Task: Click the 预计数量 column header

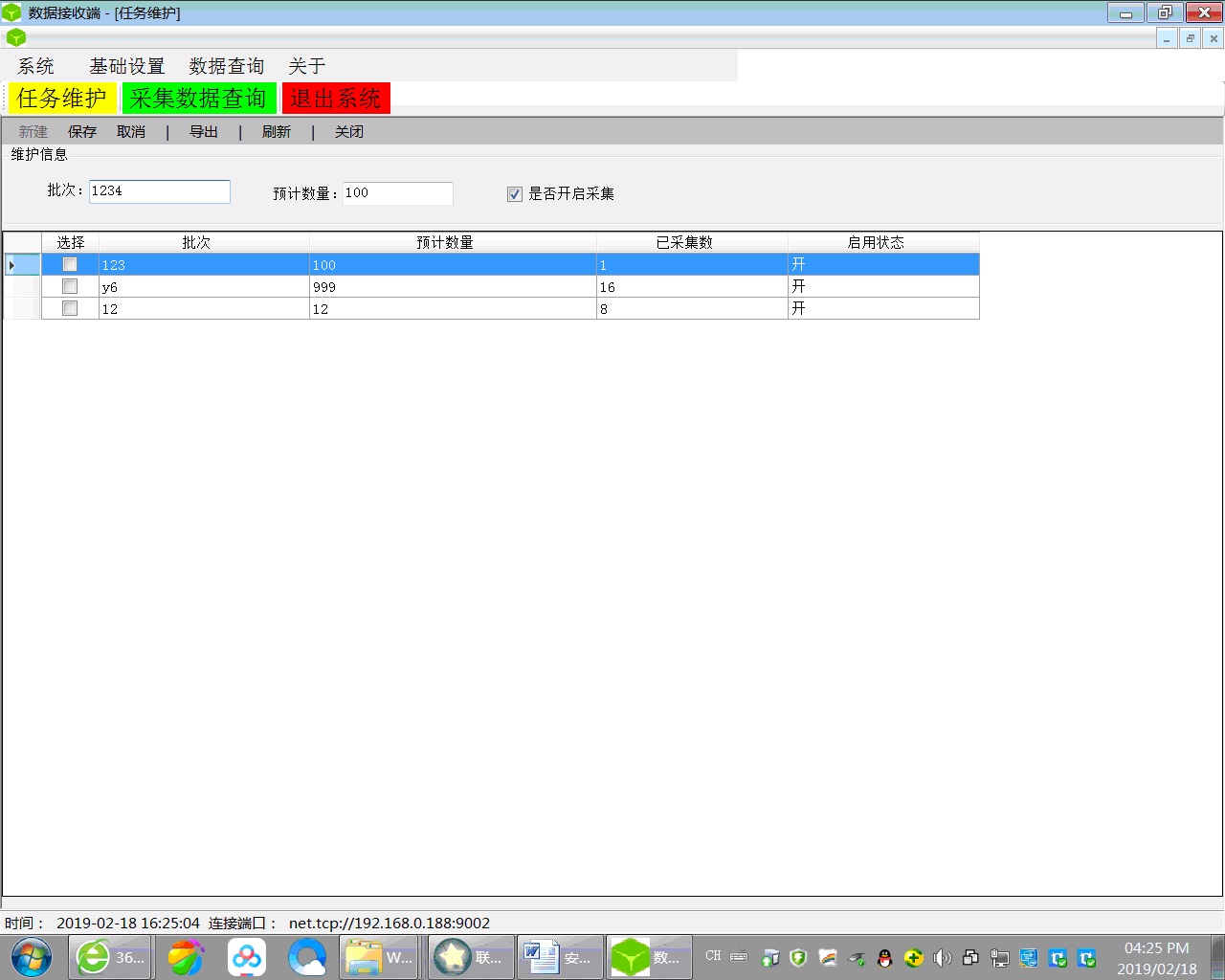Action: pyautogui.click(x=445, y=242)
